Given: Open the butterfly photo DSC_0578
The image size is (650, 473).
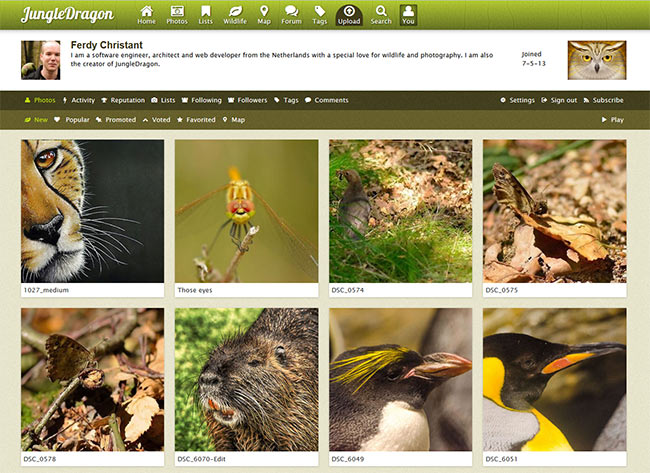Looking at the screenshot, I should tap(92, 379).
